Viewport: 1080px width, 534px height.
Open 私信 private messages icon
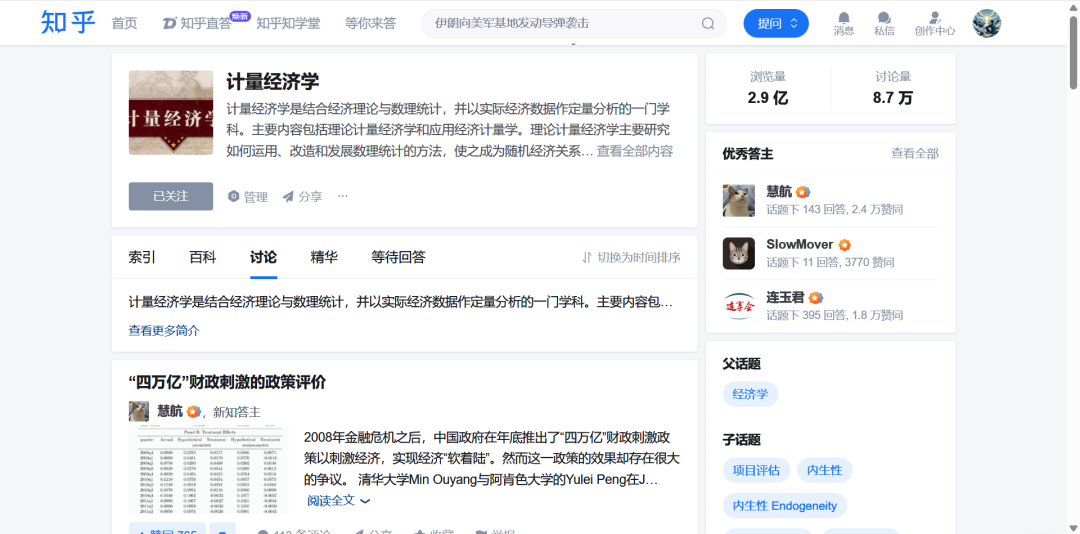click(884, 19)
